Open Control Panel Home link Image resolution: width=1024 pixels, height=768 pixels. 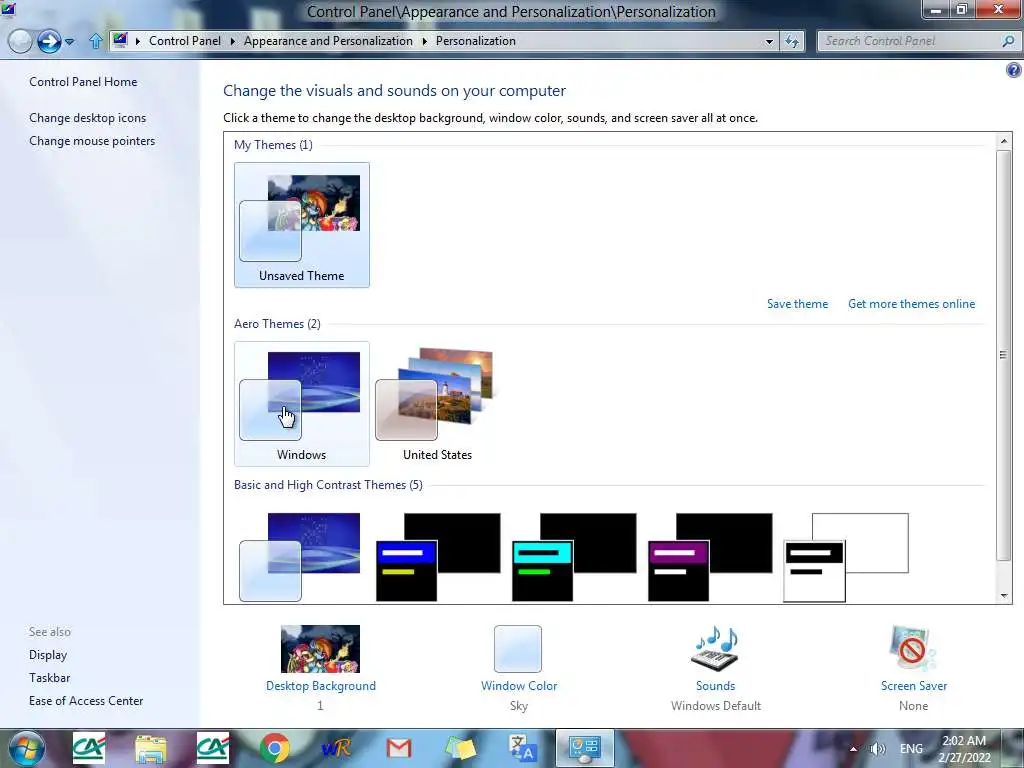click(x=83, y=82)
